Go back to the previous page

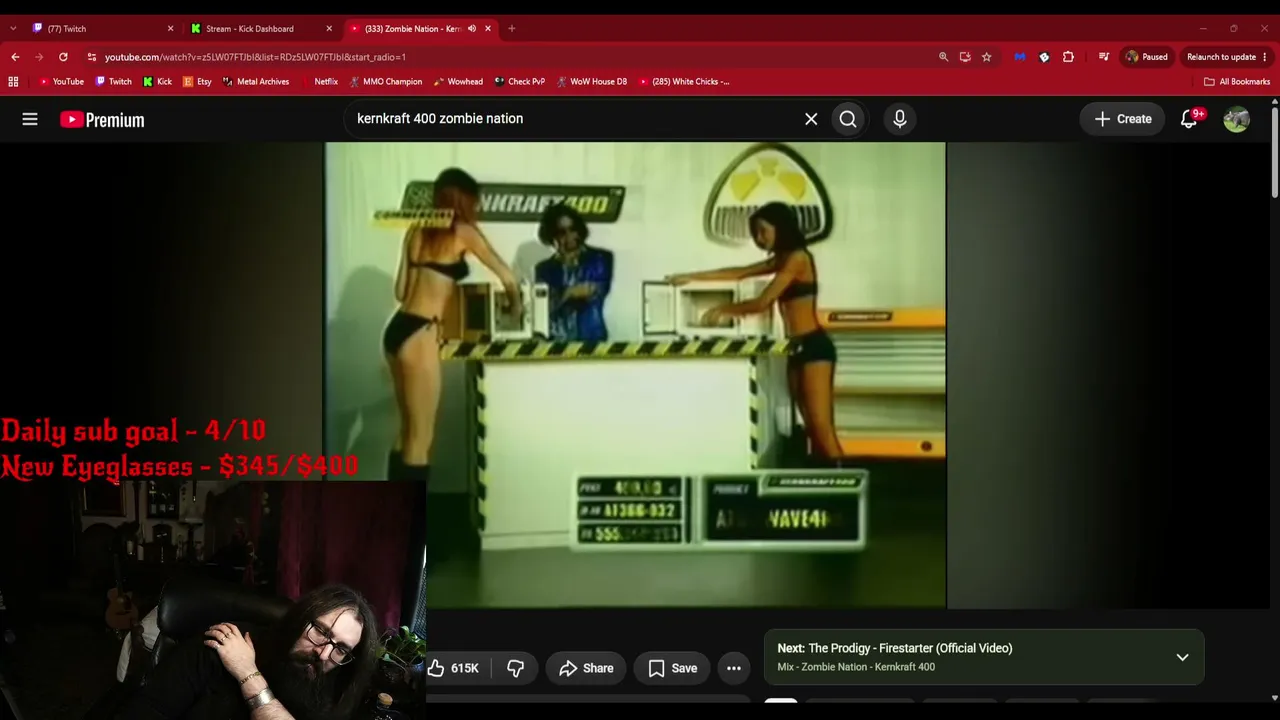tap(15, 57)
